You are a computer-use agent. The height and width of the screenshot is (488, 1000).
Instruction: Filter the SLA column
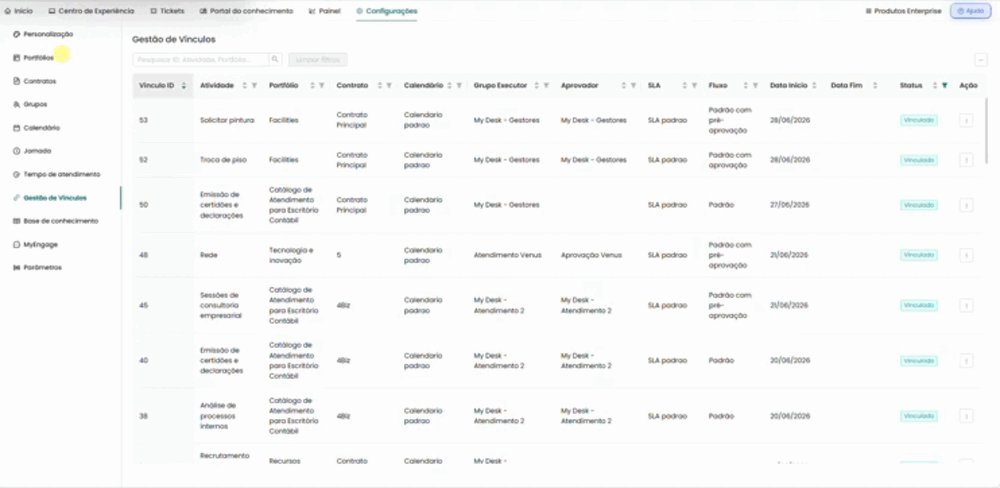coord(694,85)
